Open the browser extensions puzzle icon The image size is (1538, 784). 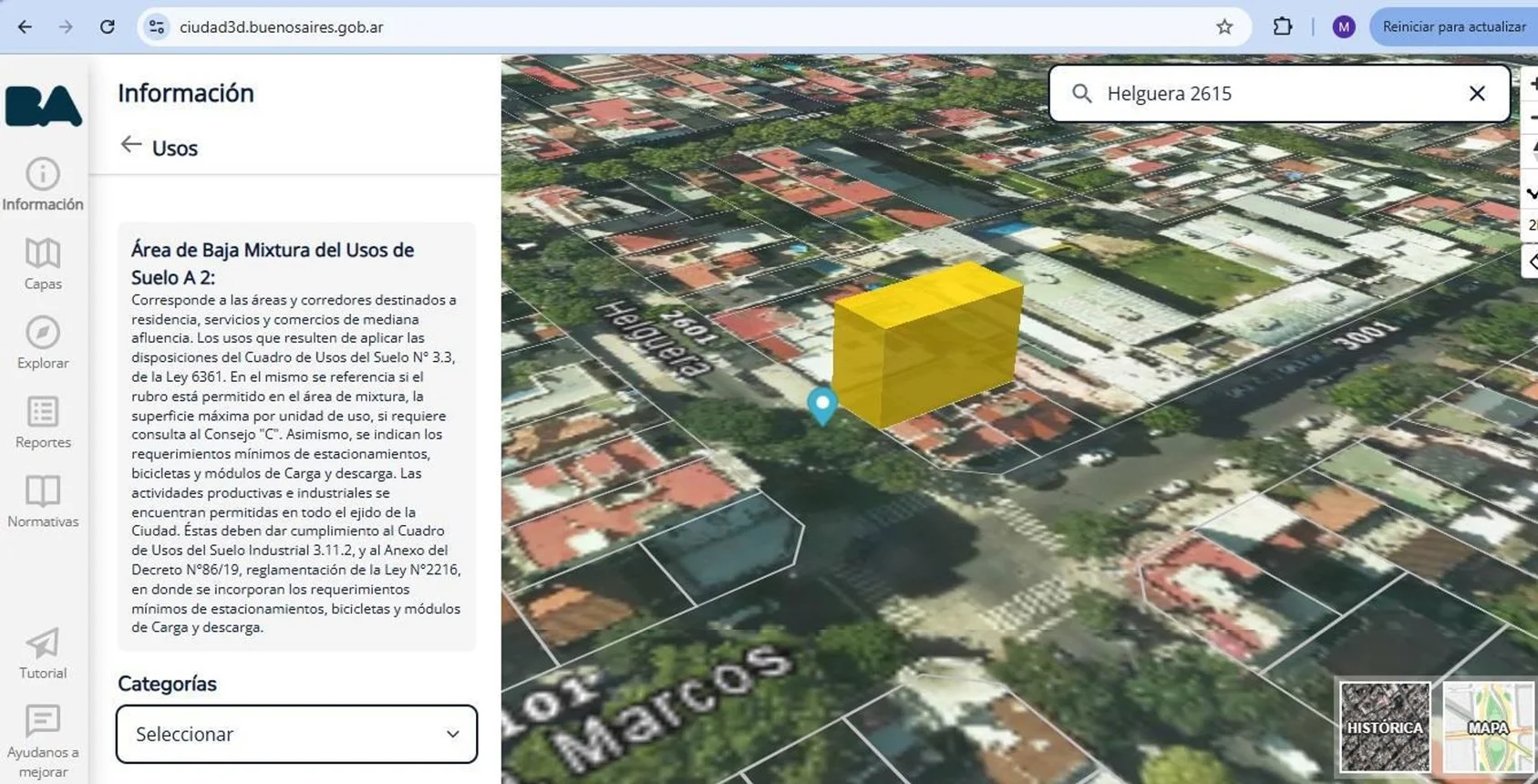pos(1283,26)
